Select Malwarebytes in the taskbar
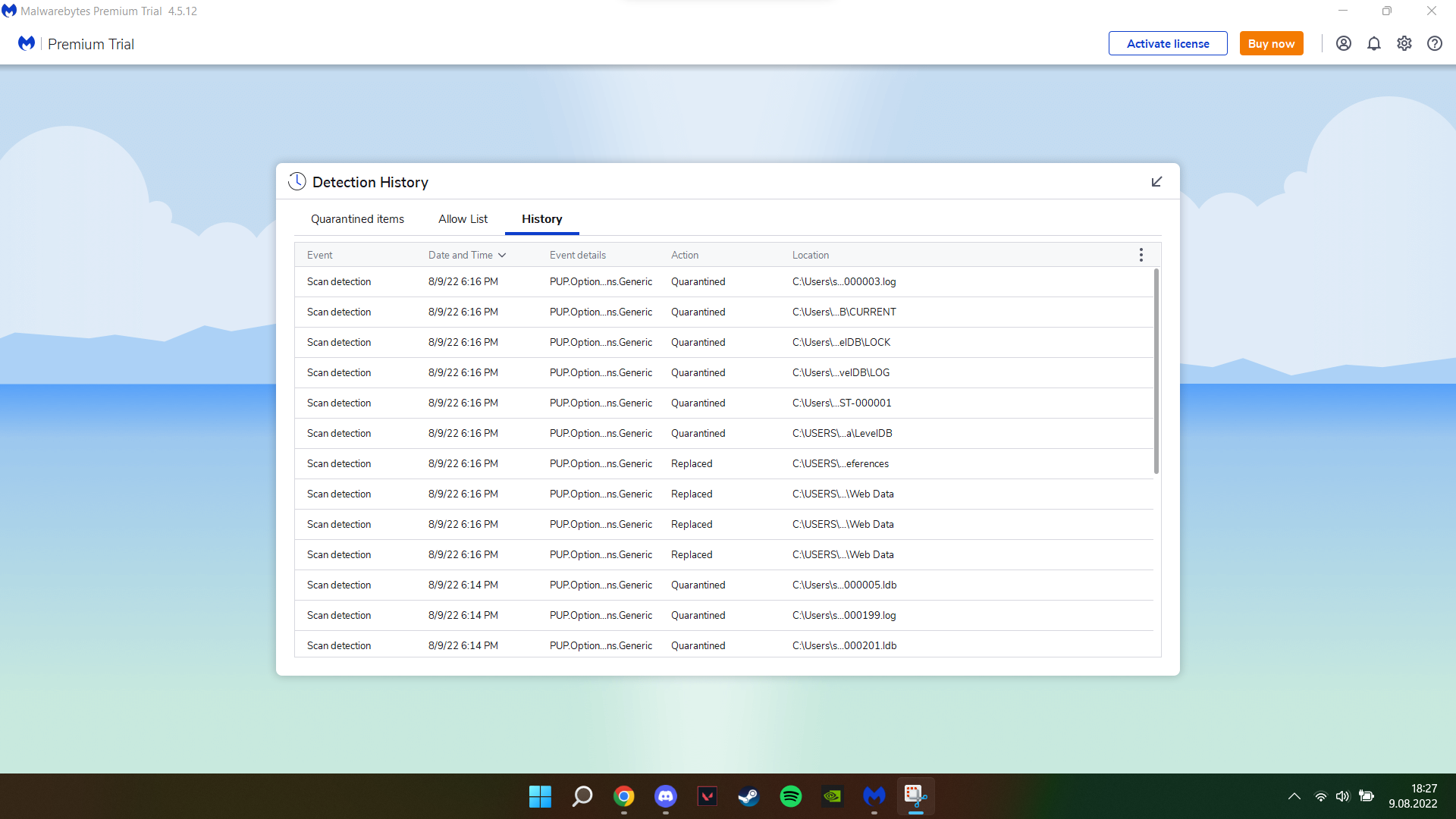1456x819 pixels. click(x=874, y=796)
